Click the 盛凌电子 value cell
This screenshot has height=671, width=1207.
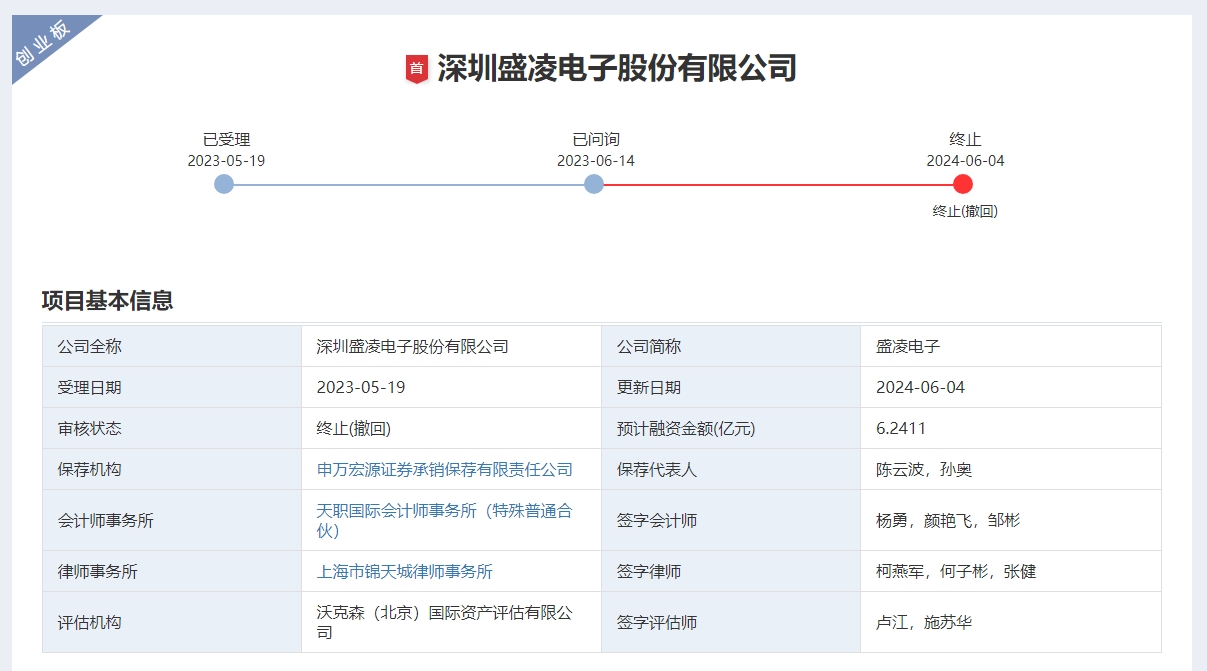point(1011,347)
